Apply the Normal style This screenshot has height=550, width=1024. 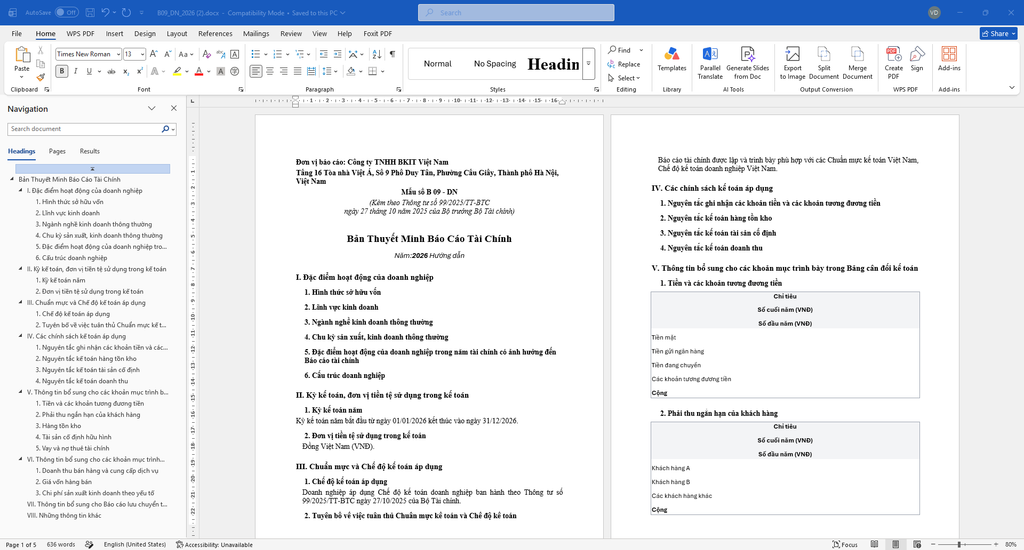point(437,64)
